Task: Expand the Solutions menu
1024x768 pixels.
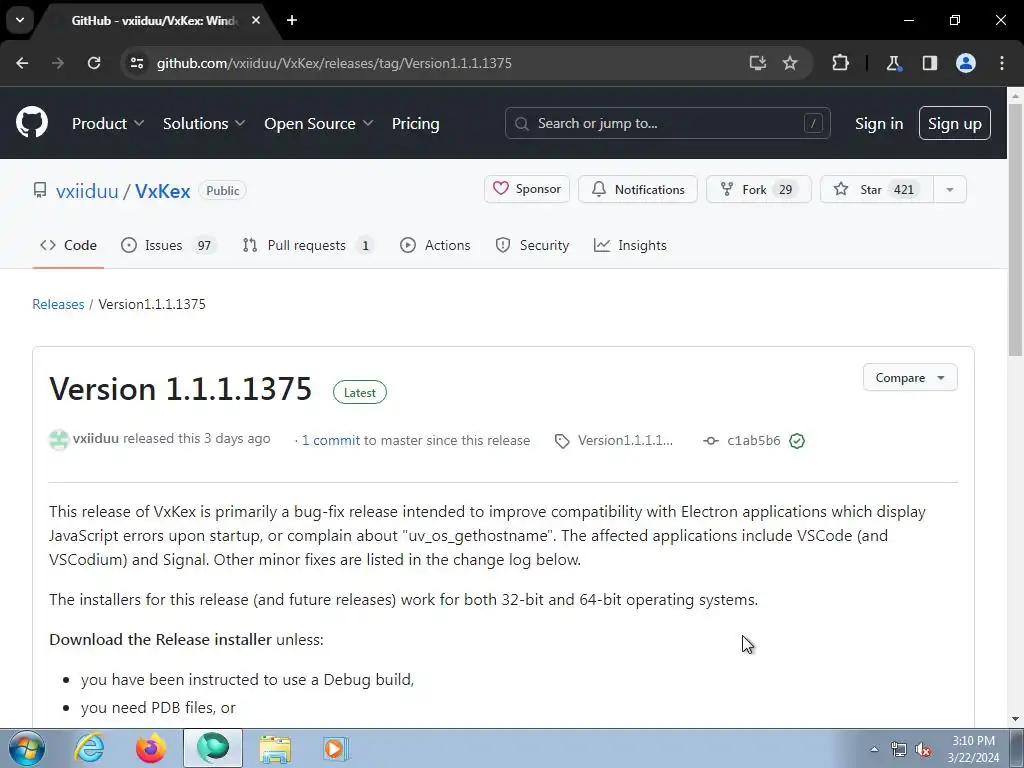Action: point(204,123)
